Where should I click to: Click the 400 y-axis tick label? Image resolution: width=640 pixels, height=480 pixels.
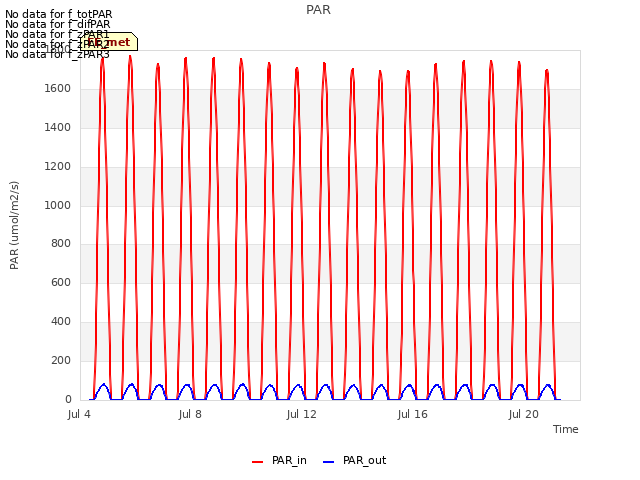point(61,322)
